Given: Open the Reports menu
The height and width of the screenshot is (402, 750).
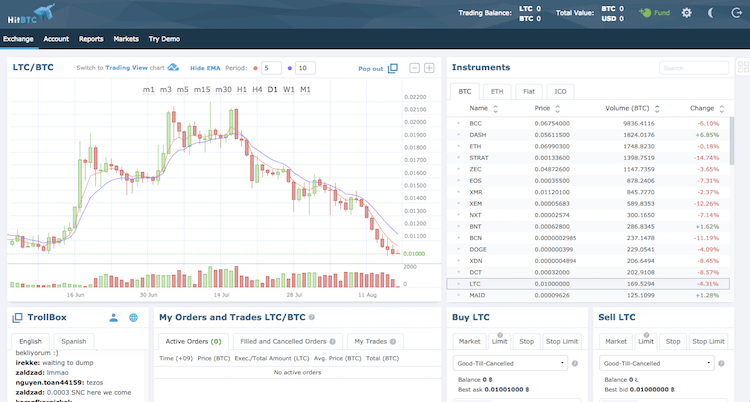Looking at the screenshot, I should coord(91,39).
